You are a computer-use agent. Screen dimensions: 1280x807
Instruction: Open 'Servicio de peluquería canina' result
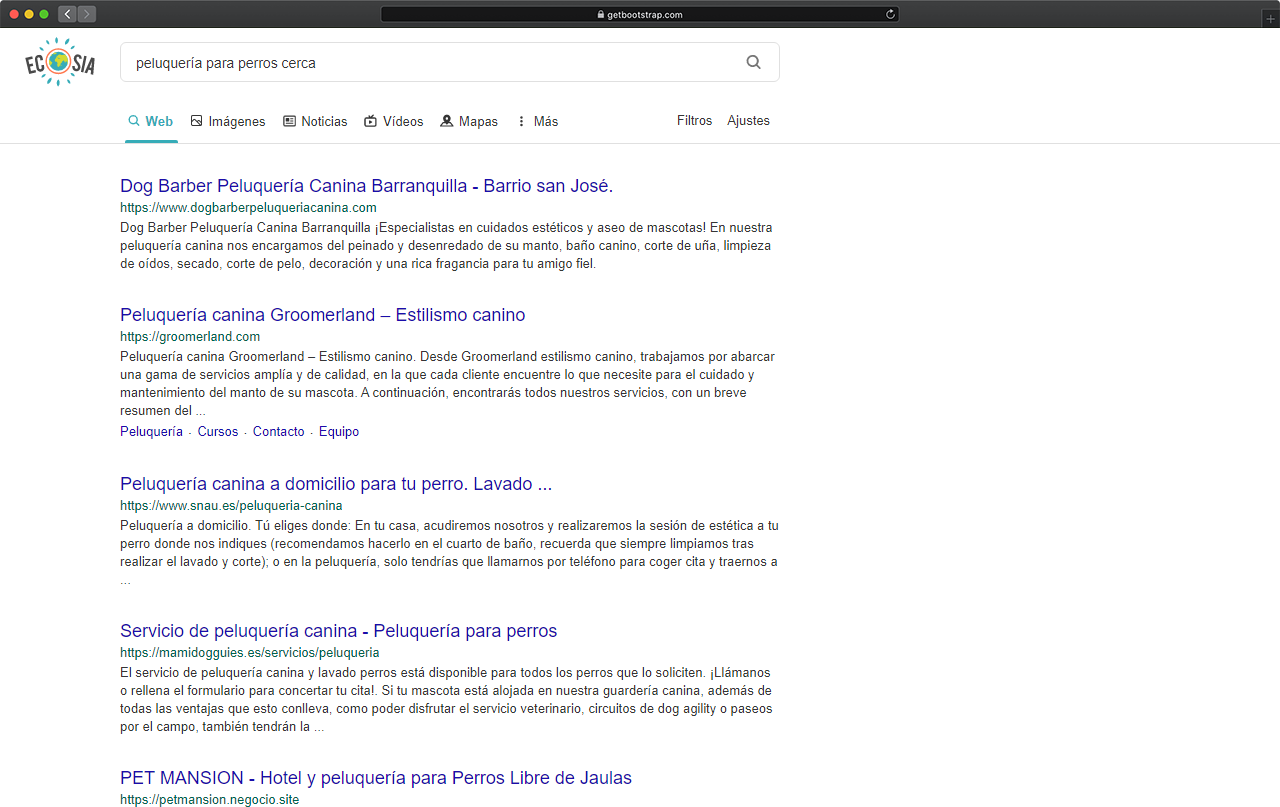(x=338, y=631)
